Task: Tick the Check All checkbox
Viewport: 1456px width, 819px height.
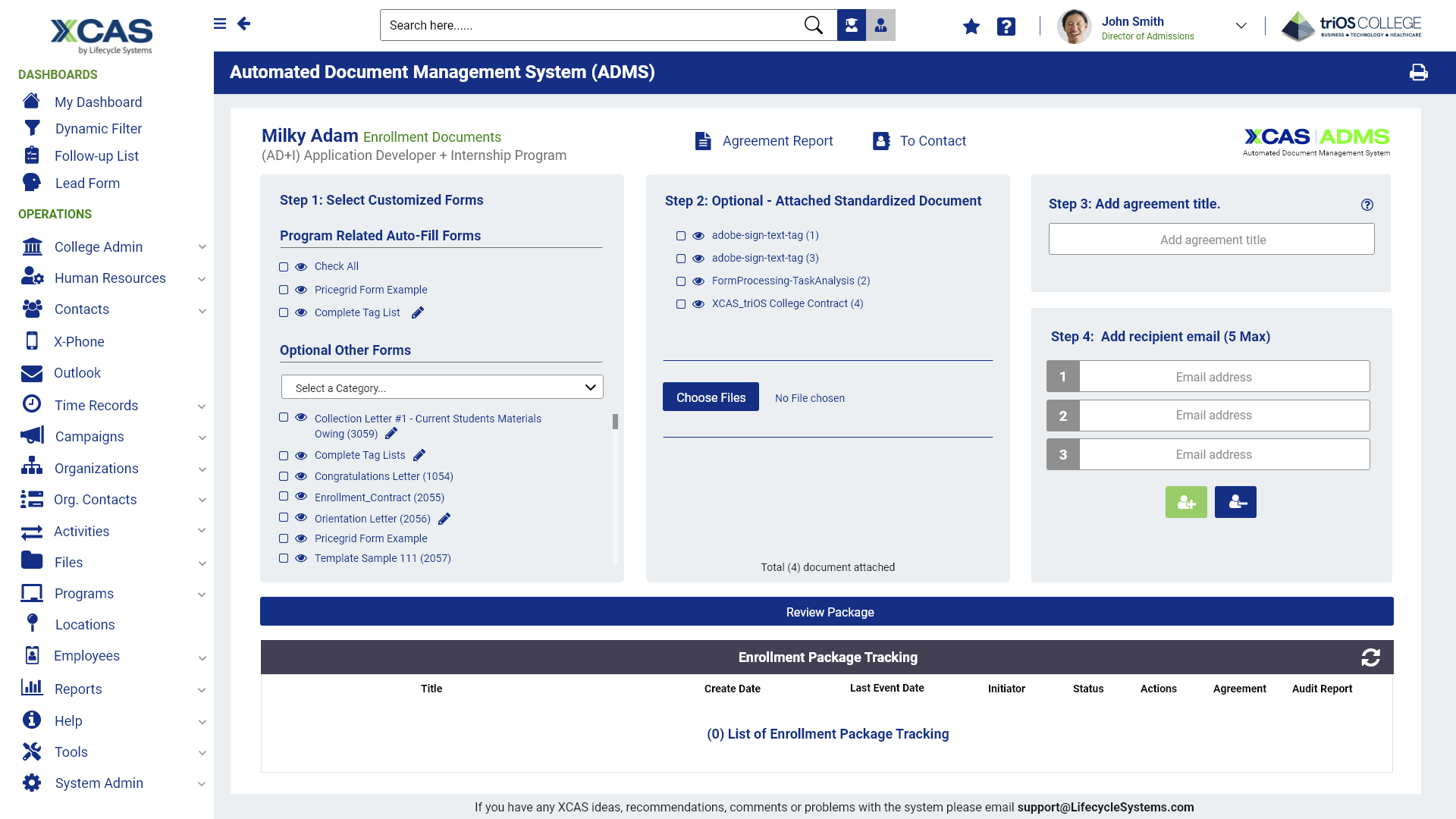Action: 284,267
